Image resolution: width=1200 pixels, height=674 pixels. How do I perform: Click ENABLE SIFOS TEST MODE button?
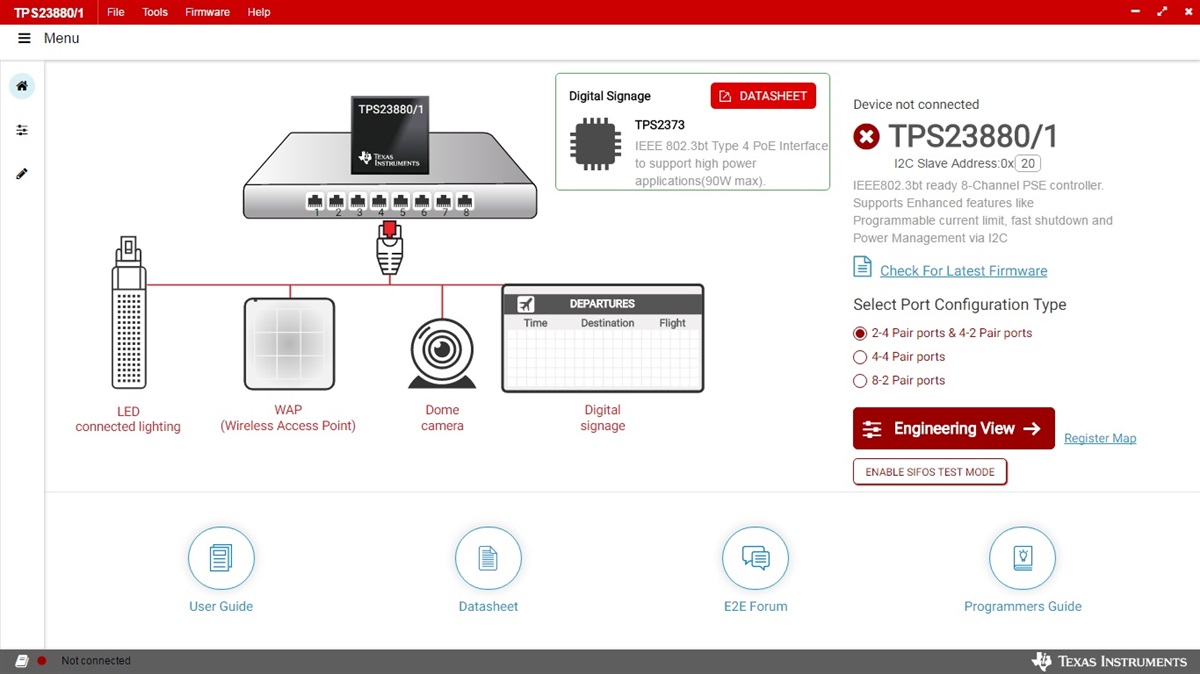click(930, 472)
